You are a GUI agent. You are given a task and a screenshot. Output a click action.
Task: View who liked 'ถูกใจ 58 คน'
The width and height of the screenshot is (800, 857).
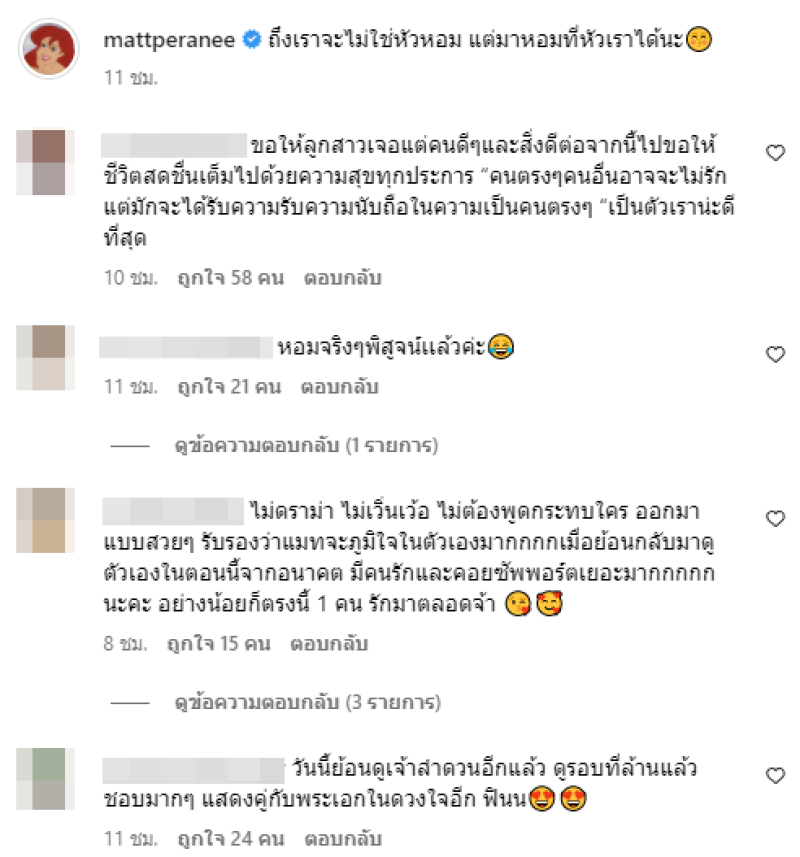pos(231,278)
